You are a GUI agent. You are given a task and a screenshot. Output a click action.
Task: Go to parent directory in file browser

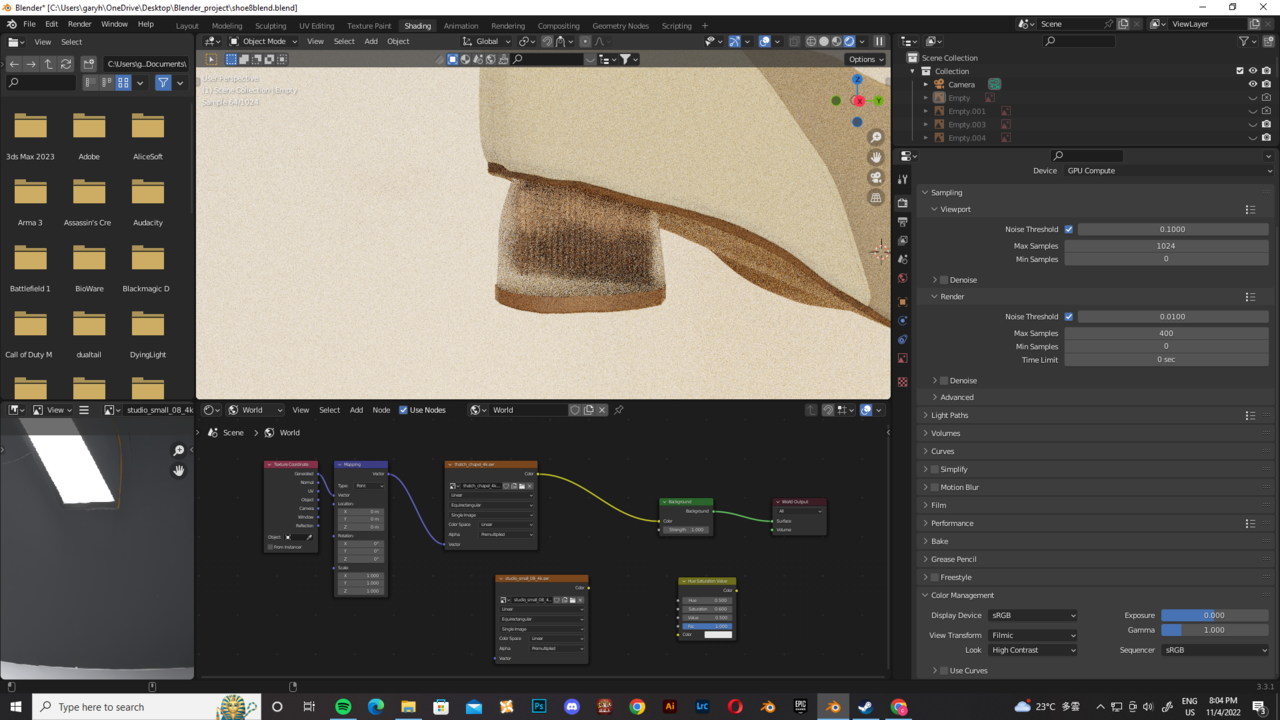[48, 64]
